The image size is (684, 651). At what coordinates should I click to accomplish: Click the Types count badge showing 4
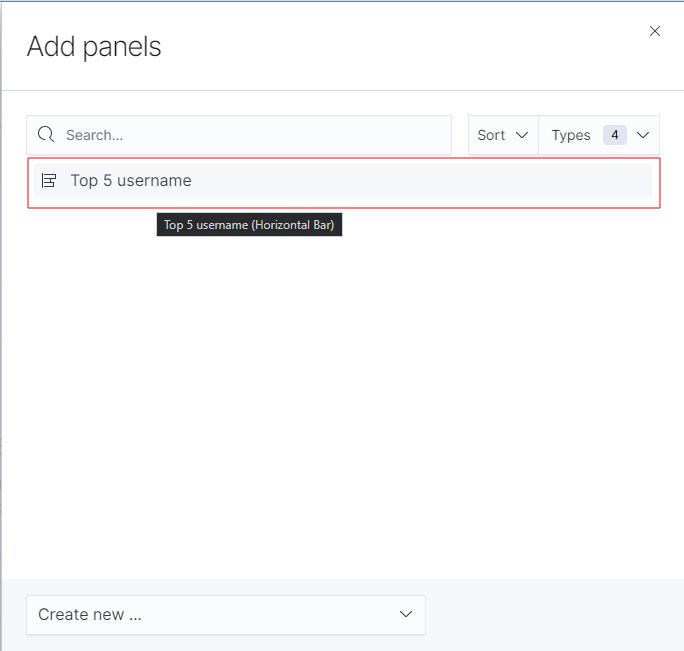point(615,135)
